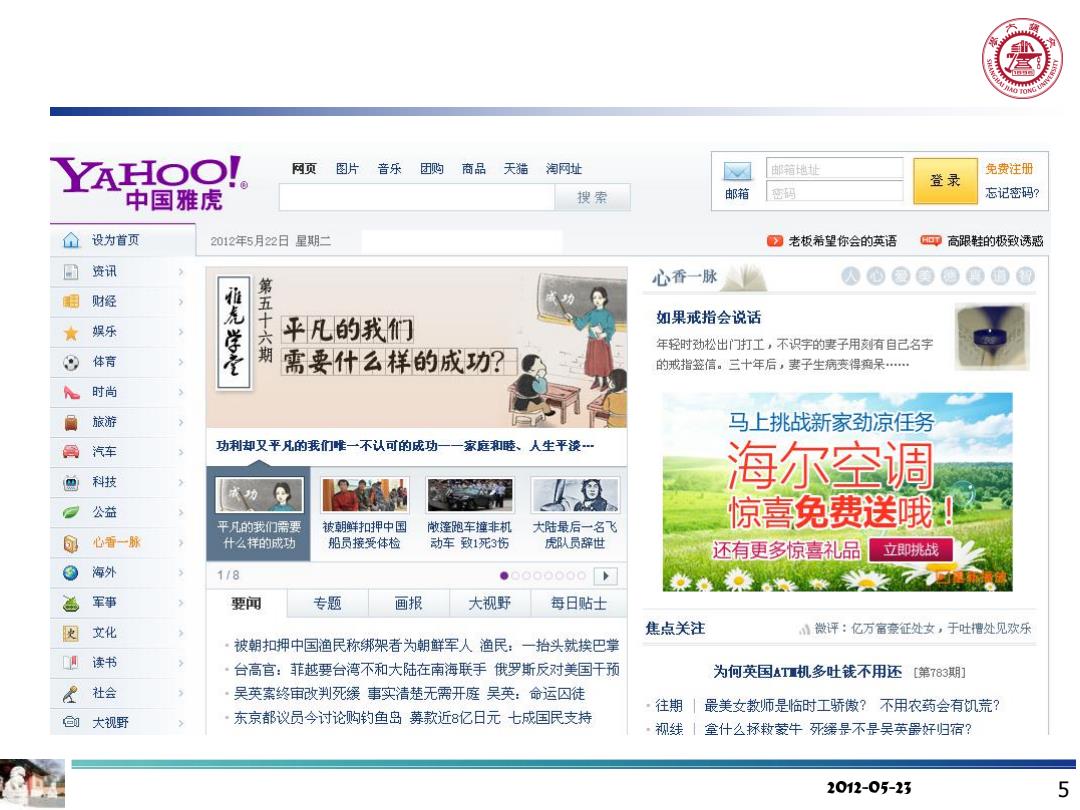Screen dimensions: 1080x810
Task: Select the red car icon for 汽车
Action: 71,452
